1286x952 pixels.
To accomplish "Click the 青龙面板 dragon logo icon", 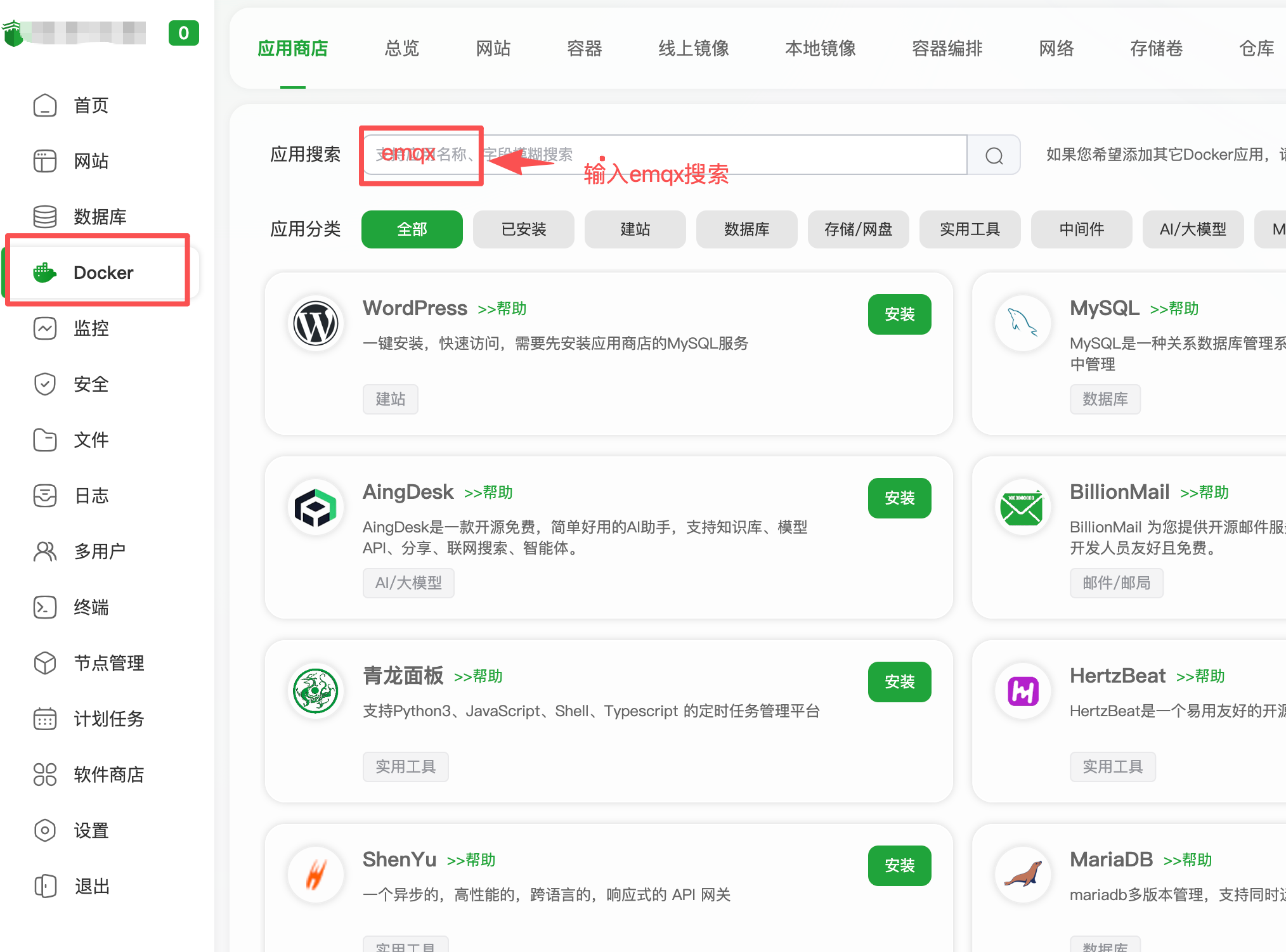I will click(x=316, y=691).
